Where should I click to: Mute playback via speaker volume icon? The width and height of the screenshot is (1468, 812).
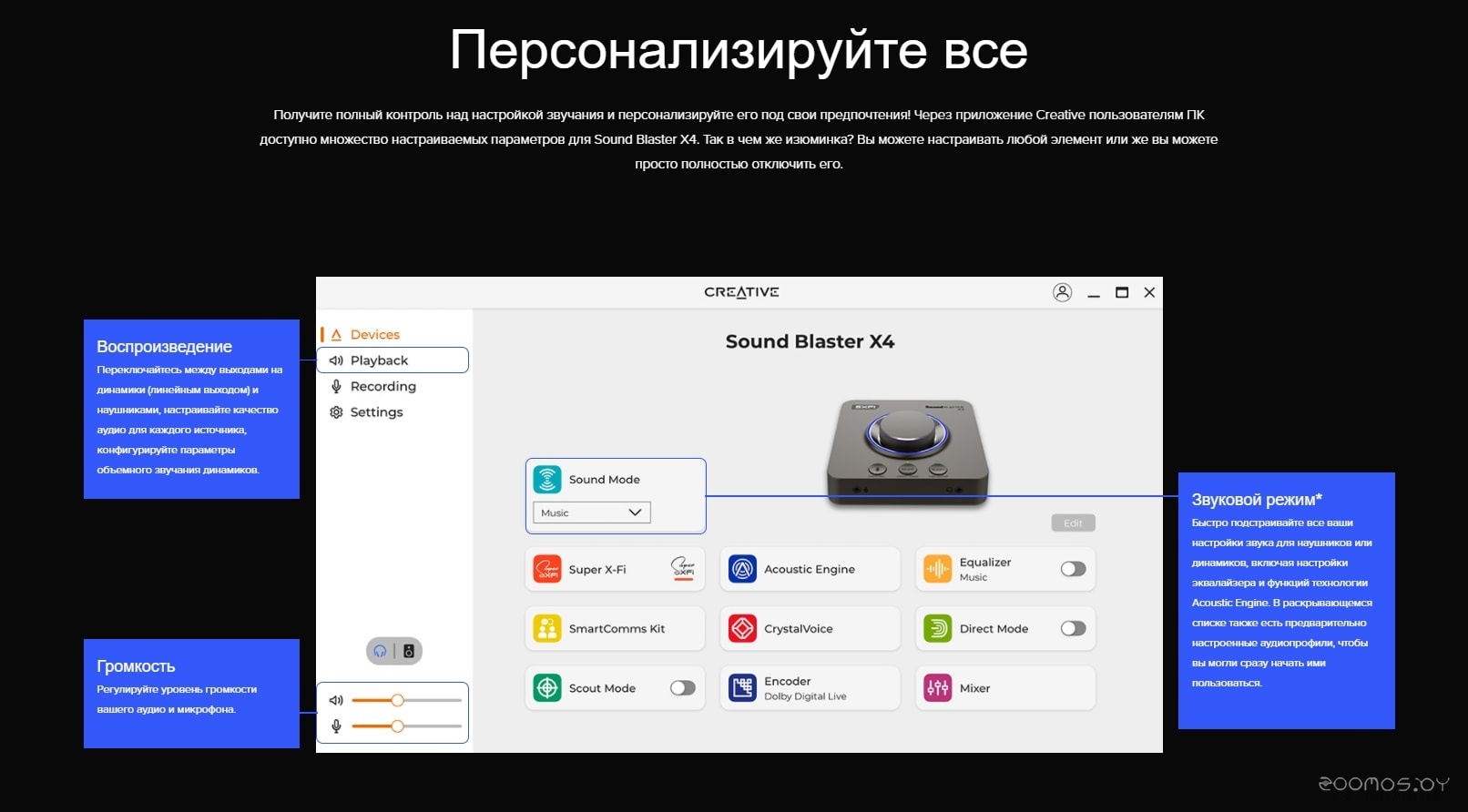pyautogui.click(x=336, y=700)
